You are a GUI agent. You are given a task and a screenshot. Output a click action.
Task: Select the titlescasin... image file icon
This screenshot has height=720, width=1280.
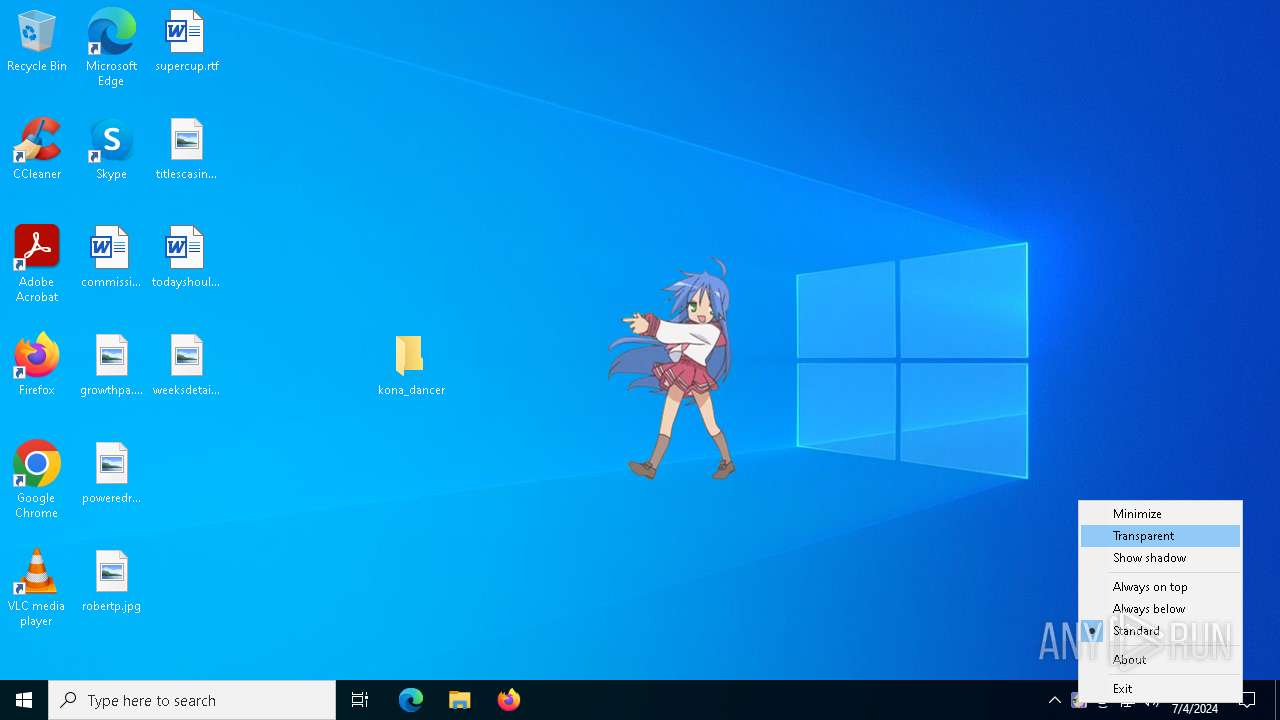186,149
